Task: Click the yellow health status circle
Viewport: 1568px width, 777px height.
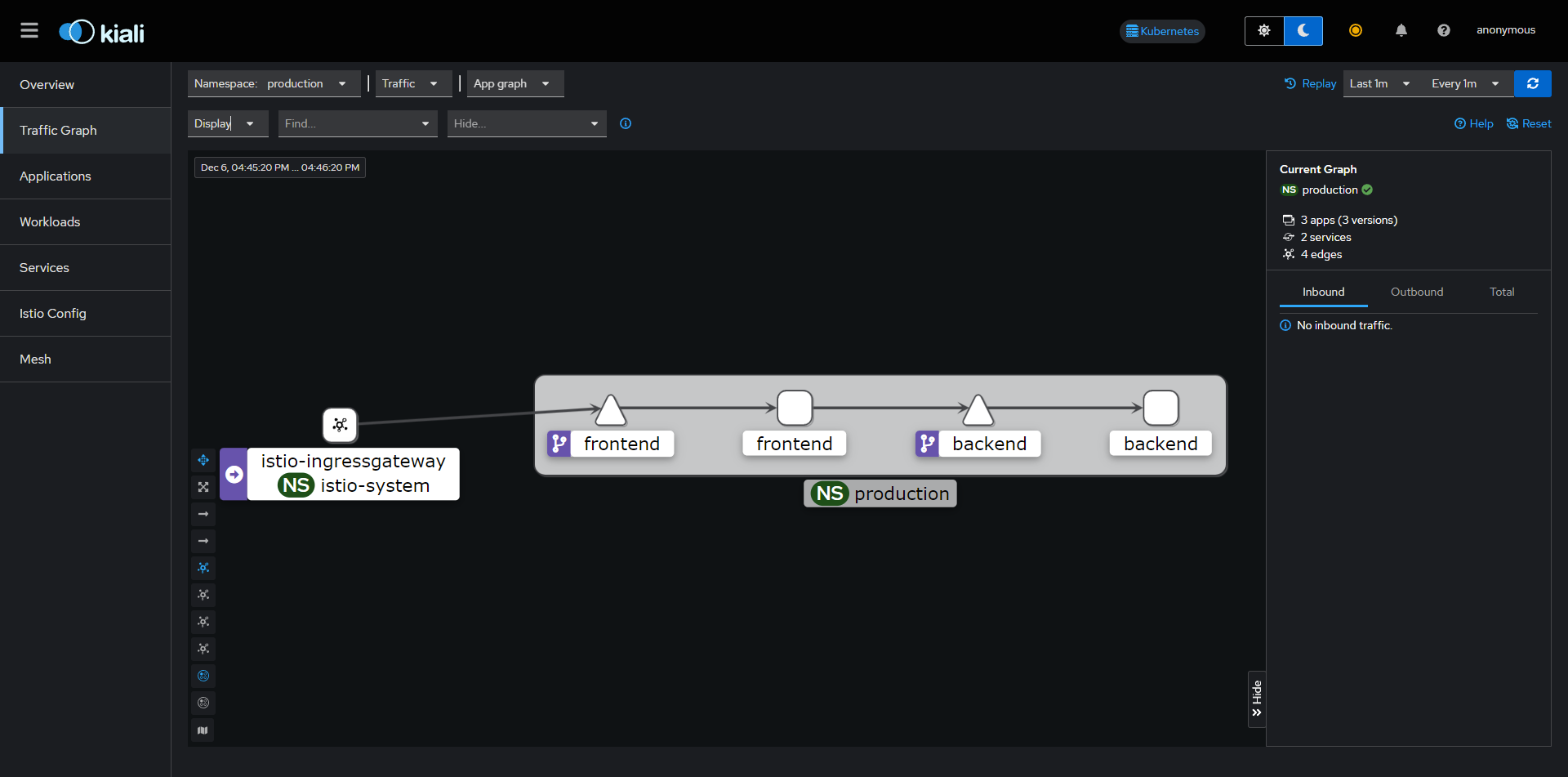Action: point(1356,30)
